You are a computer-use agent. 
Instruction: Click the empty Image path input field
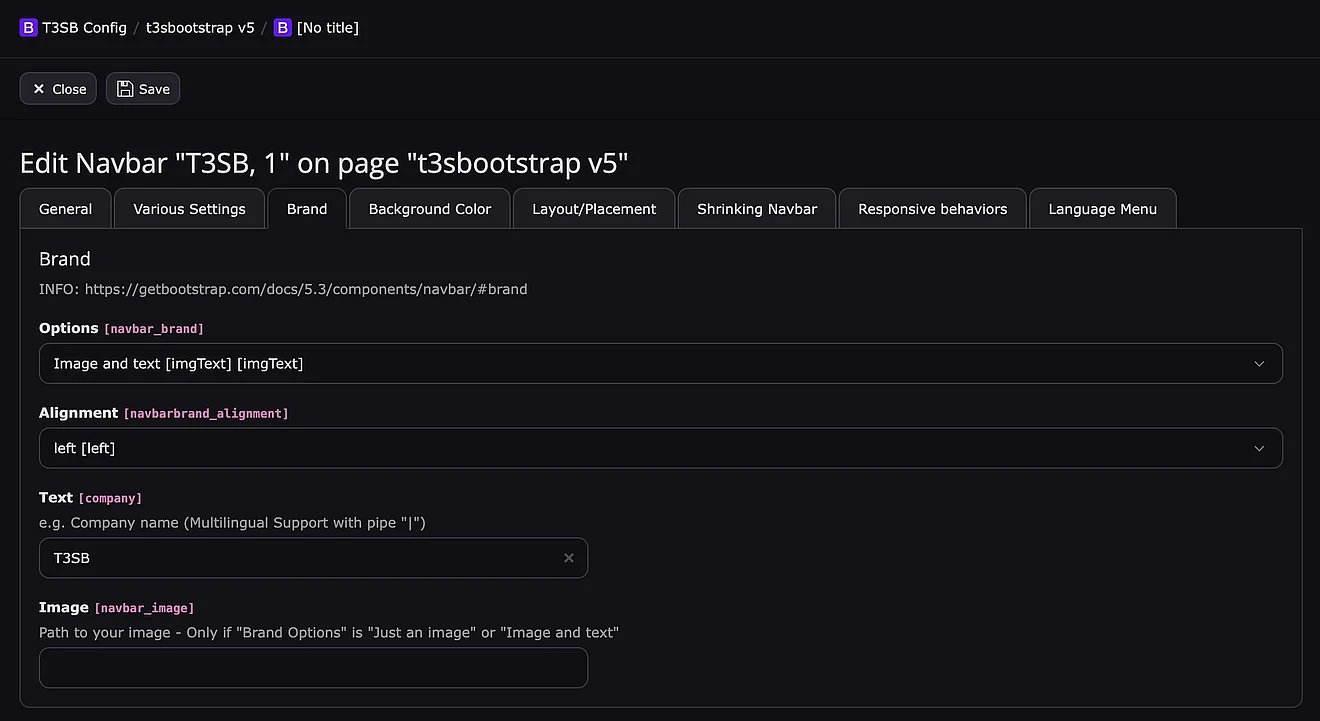[x=313, y=668]
